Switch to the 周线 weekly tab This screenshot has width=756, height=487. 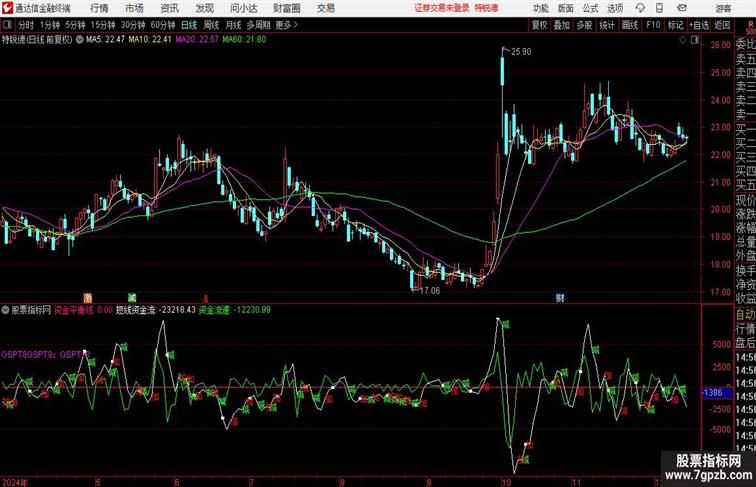[x=211, y=25]
